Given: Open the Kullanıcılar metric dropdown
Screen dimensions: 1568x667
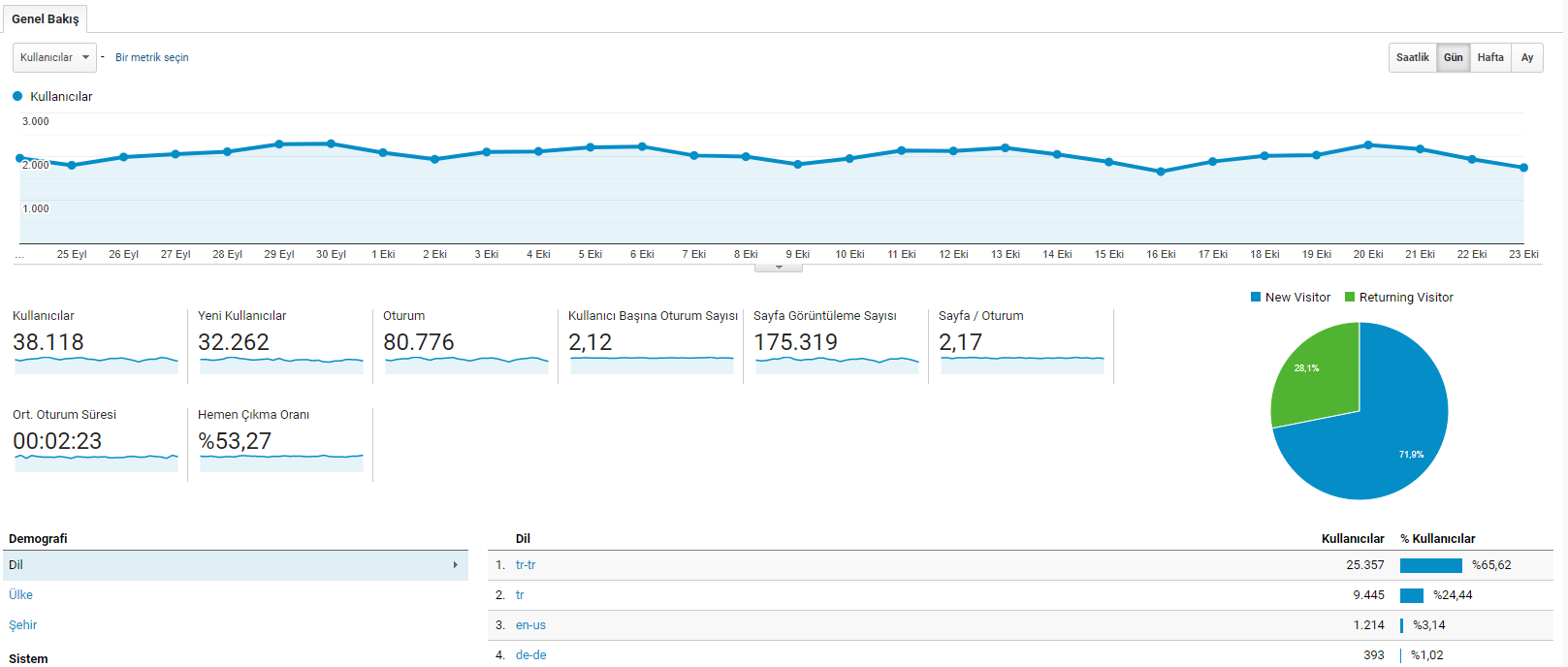Looking at the screenshot, I should tap(54, 57).
